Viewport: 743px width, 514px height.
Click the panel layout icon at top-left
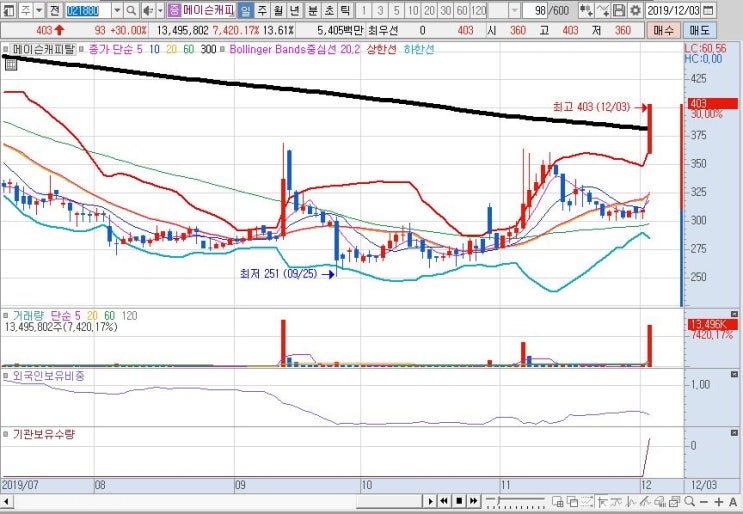coord(9,10)
